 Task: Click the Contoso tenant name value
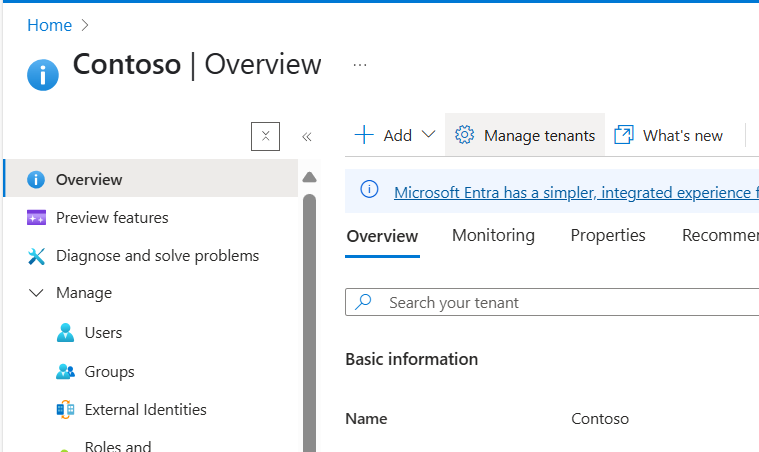(x=600, y=419)
